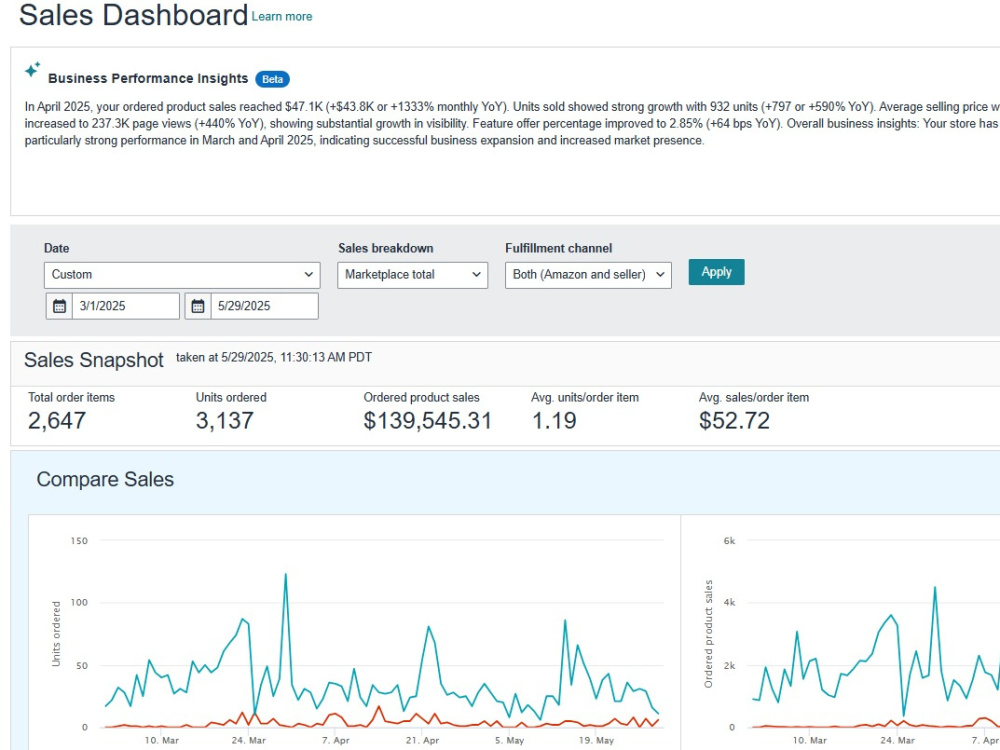Open the Fulfillment channel dropdown
This screenshot has width=1000, height=750.
588,275
